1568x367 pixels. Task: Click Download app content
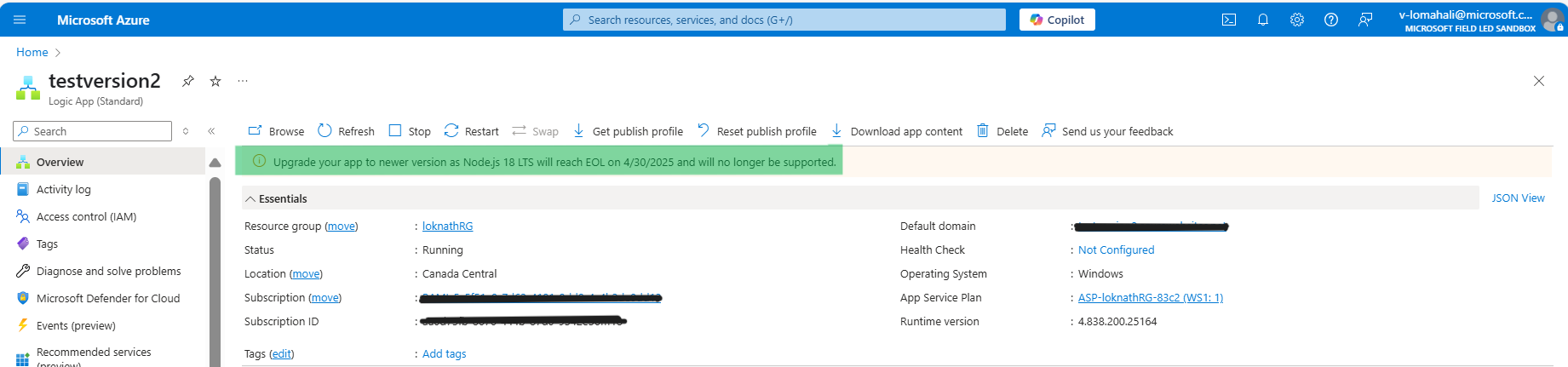[897, 131]
